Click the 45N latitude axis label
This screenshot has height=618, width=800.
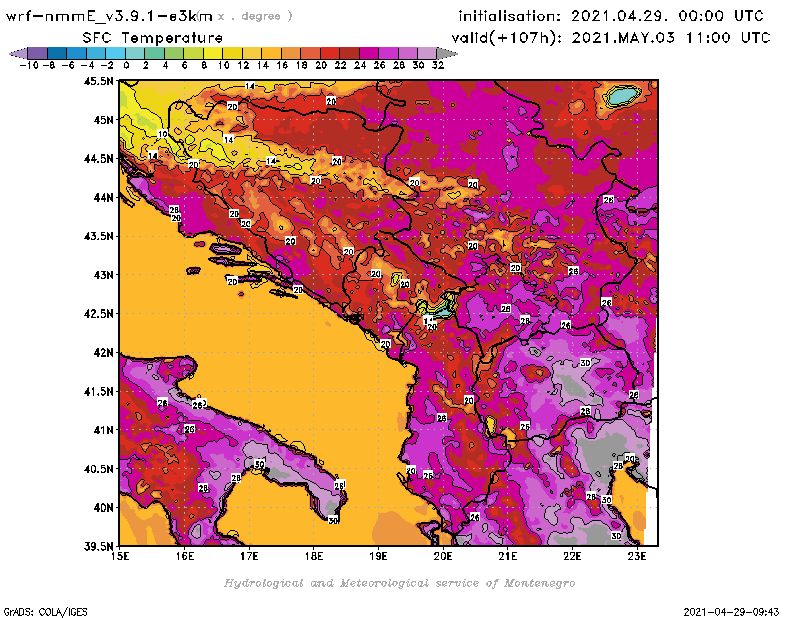coord(103,120)
